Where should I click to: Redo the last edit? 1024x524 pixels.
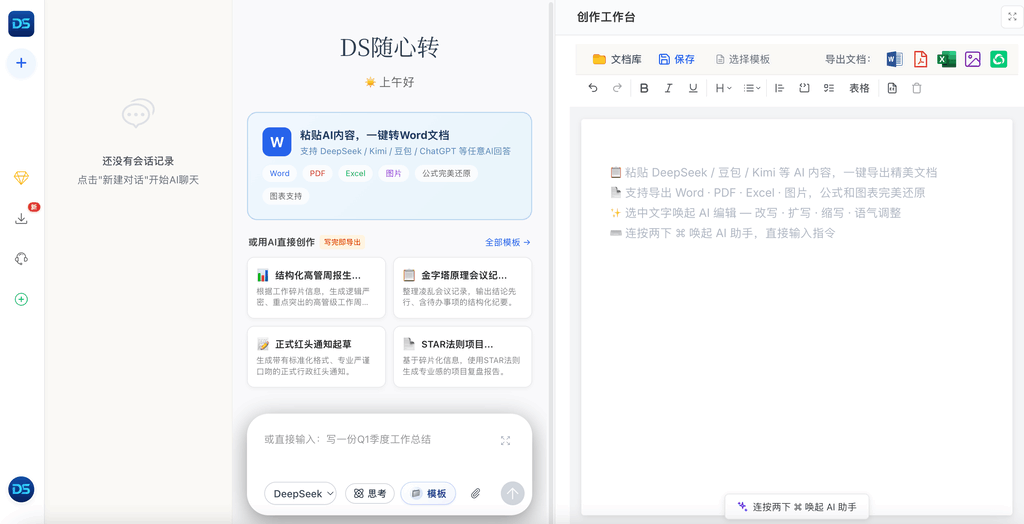(616, 88)
